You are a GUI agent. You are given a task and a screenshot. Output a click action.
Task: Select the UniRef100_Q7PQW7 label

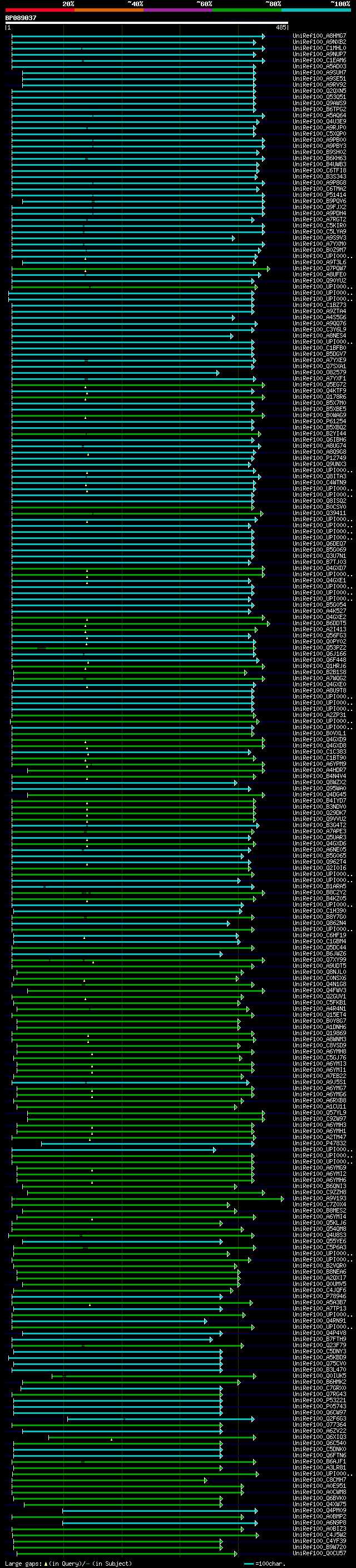tap(319, 269)
